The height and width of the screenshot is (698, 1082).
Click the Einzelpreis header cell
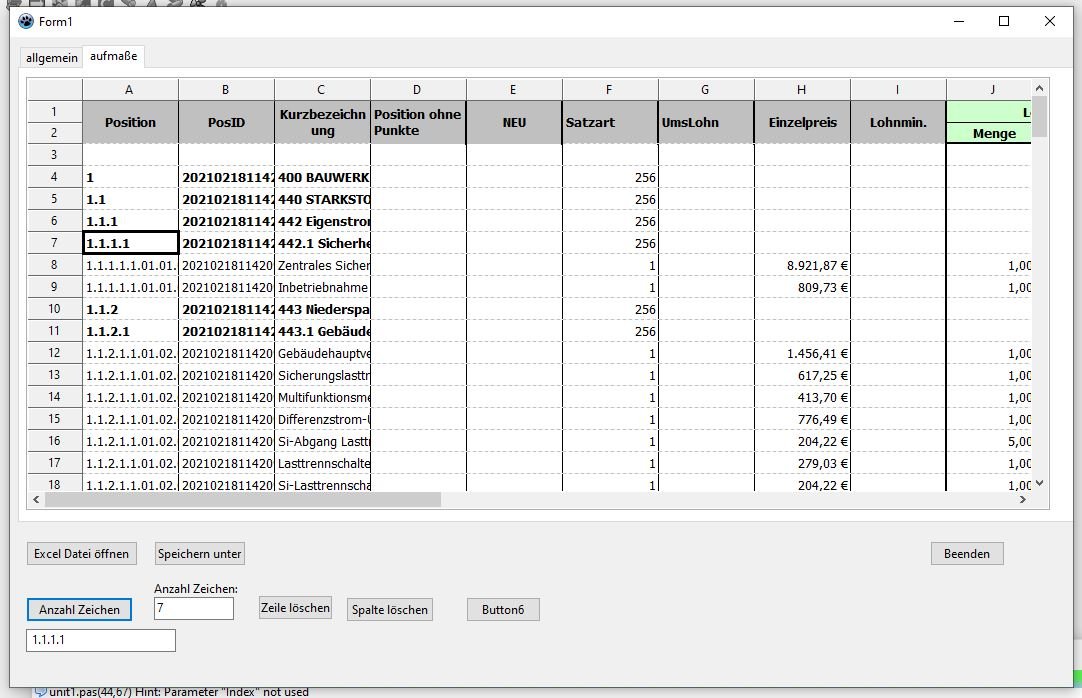pyautogui.click(x=802, y=122)
